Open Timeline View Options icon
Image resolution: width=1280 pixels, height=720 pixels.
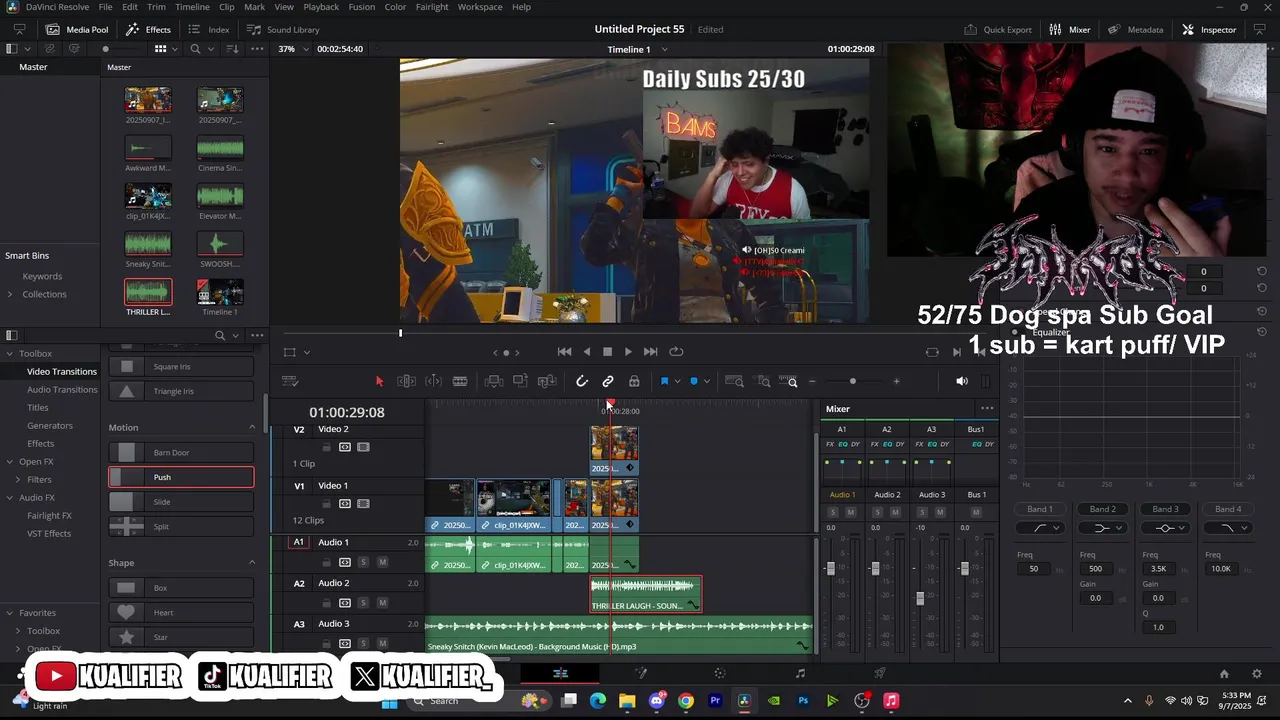[x=290, y=381]
